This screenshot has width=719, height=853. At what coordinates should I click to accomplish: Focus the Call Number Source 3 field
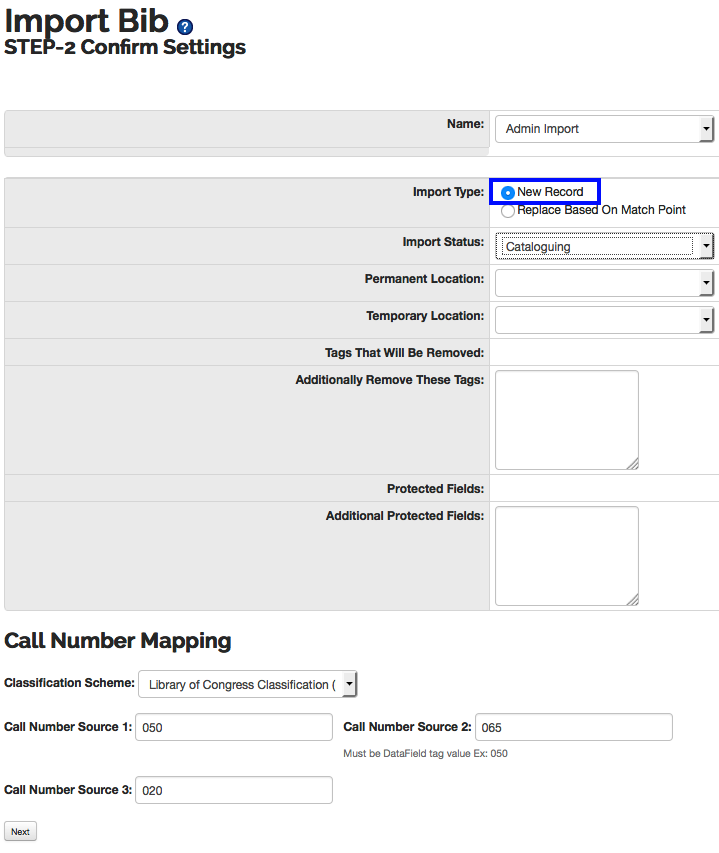(x=234, y=790)
